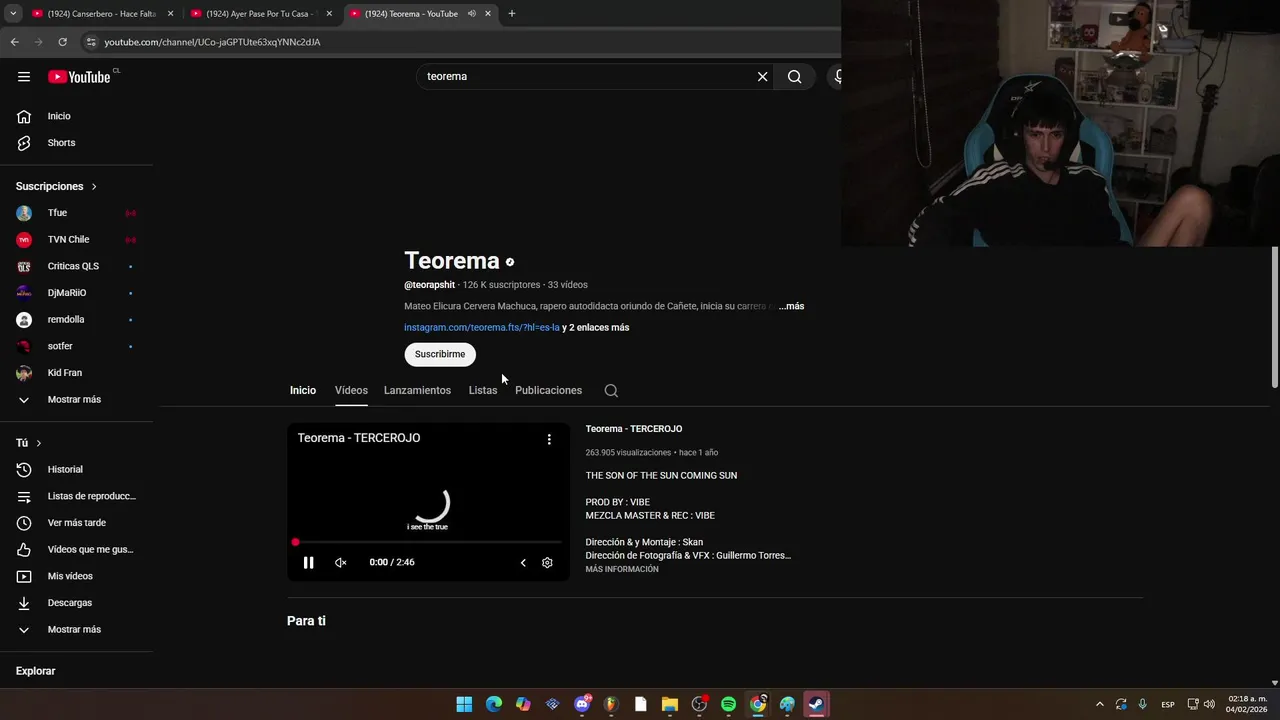1280x720 pixels.
Task: Show hidden system tray icons
Action: 1100,704
